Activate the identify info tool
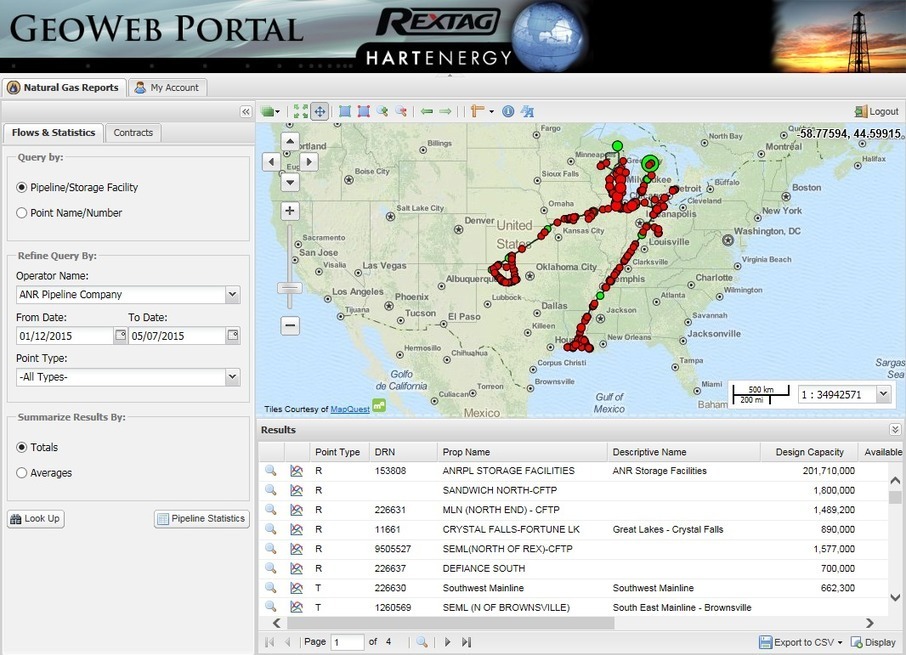Image resolution: width=906 pixels, height=655 pixels. [x=508, y=111]
